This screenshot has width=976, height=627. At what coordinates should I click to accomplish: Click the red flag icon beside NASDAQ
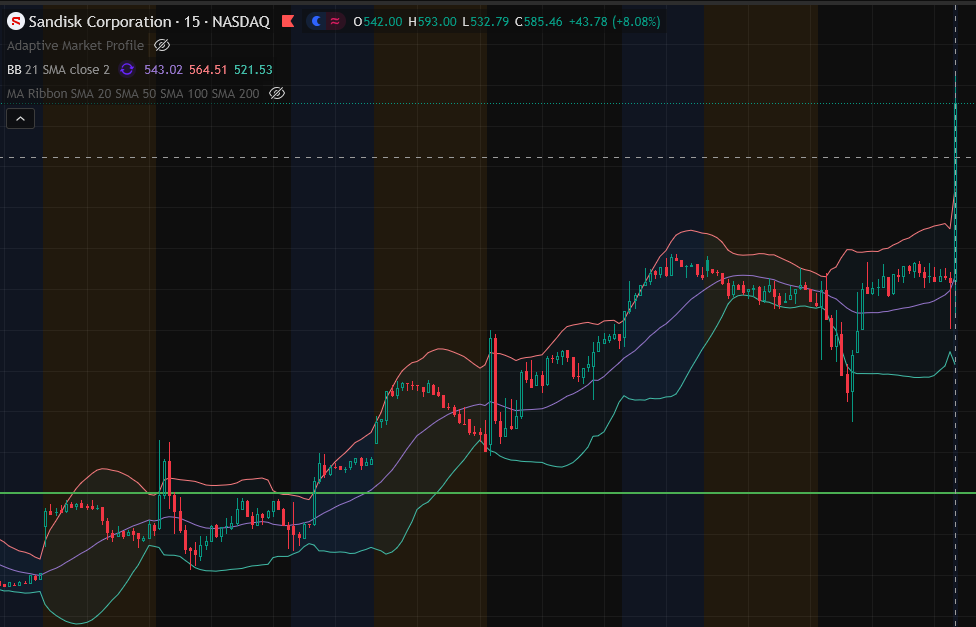coord(288,22)
